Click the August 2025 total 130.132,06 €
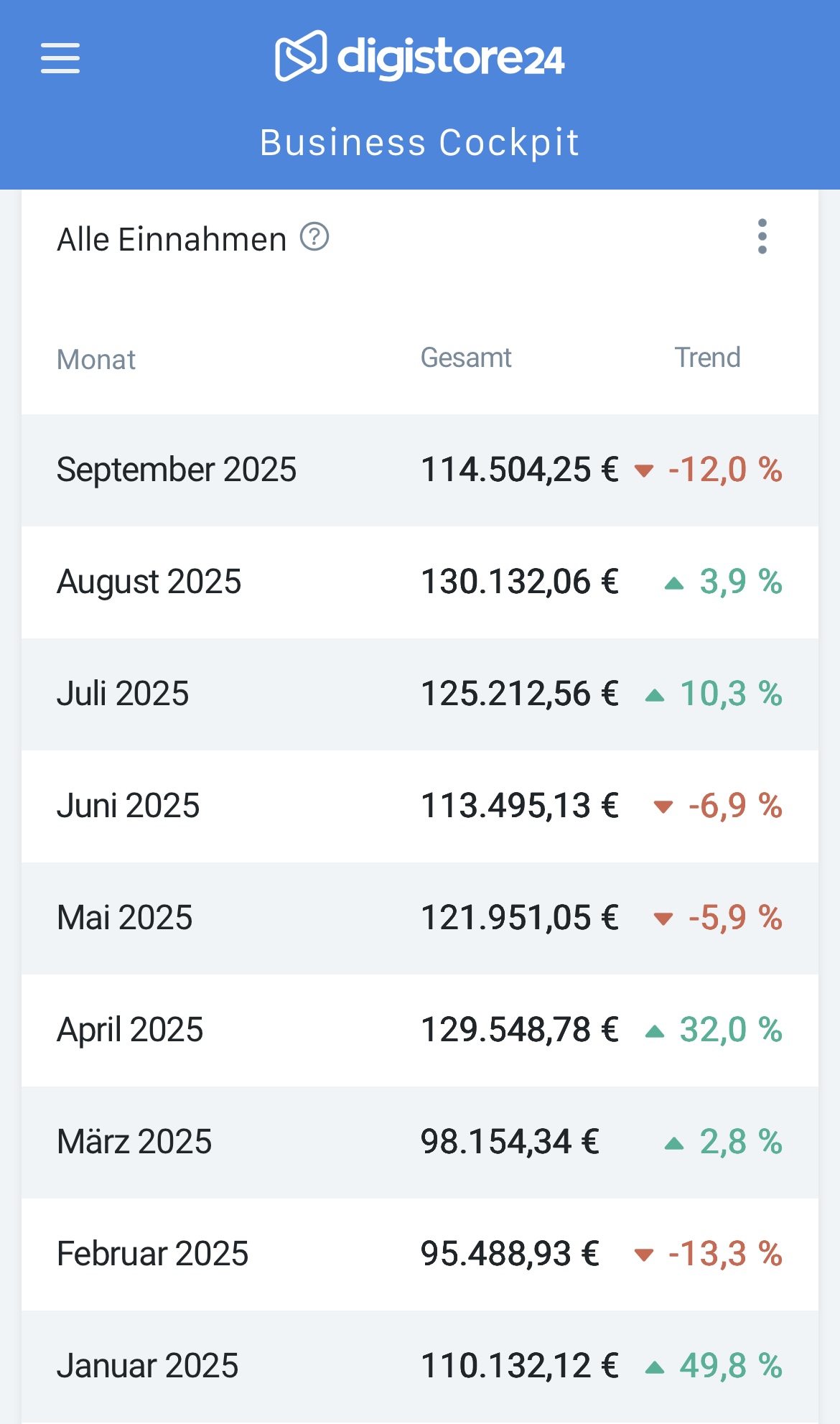840x1424 pixels. tap(519, 582)
